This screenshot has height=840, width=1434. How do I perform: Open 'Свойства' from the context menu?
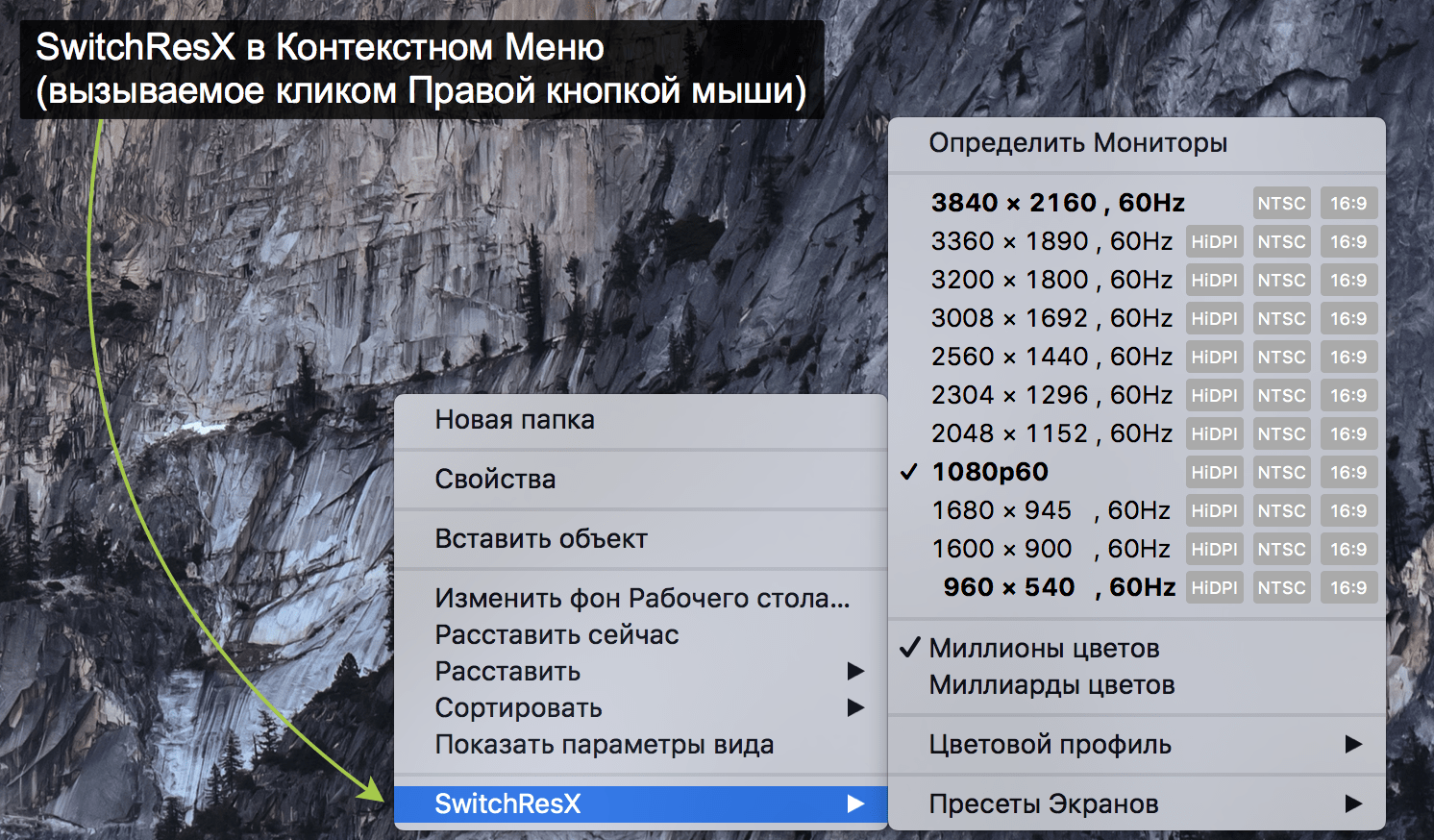click(640, 480)
